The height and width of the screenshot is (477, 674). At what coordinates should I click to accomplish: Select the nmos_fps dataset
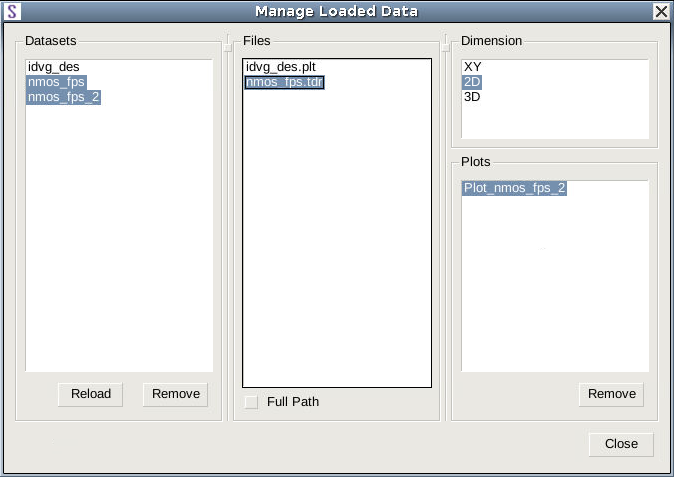(56, 82)
